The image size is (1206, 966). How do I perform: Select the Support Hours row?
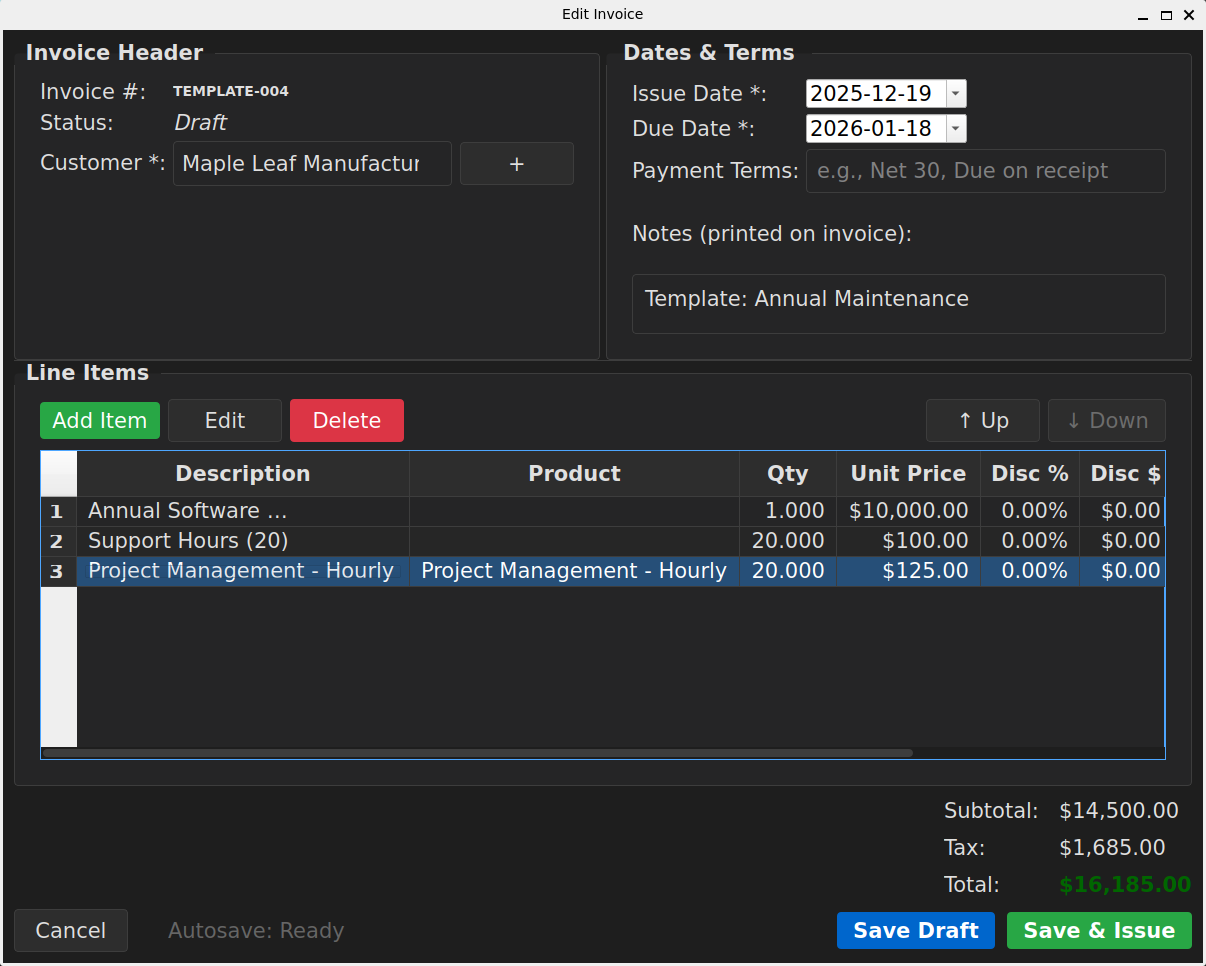(x=243, y=540)
